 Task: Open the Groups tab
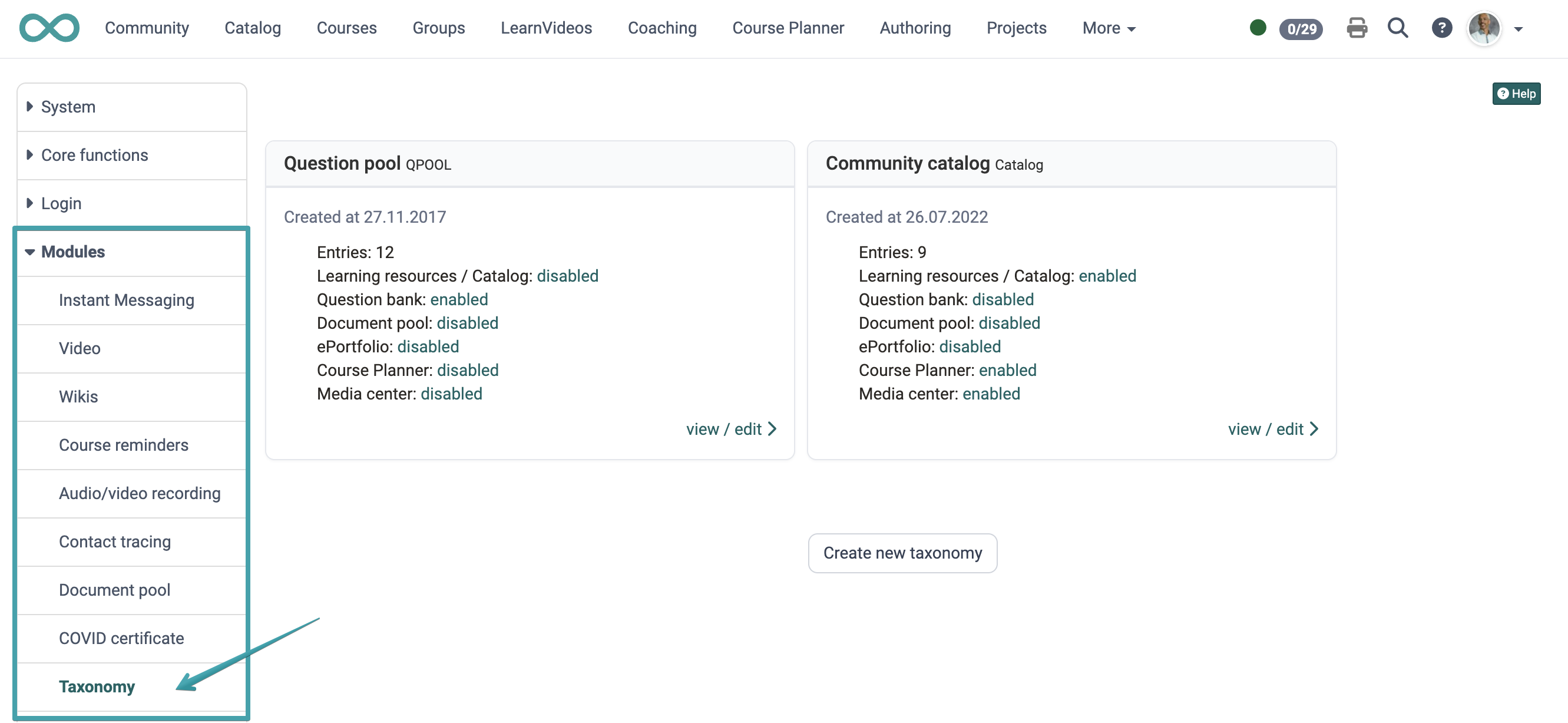coord(438,28)
